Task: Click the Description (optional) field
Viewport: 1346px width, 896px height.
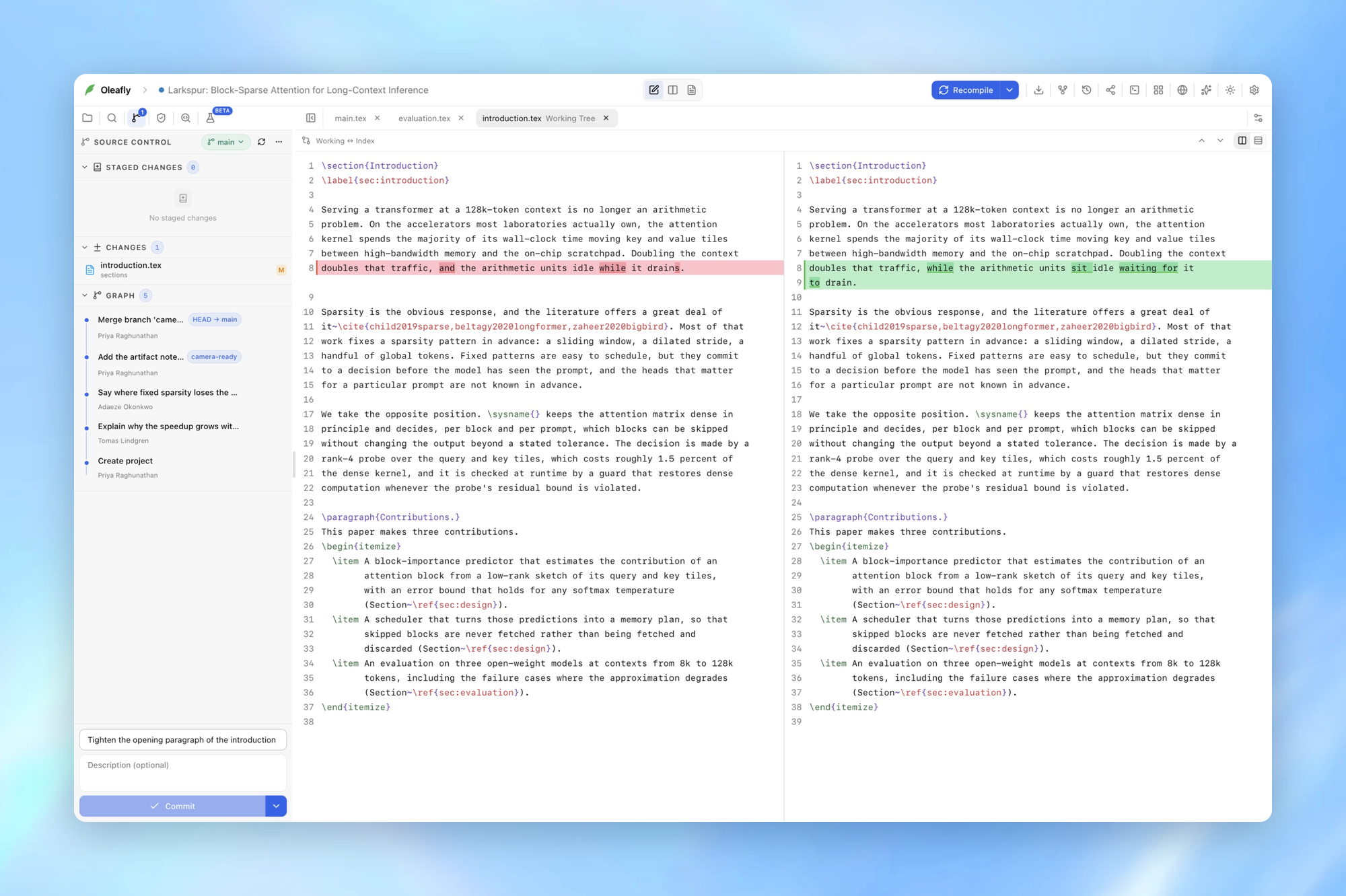Action: point(183,772)
